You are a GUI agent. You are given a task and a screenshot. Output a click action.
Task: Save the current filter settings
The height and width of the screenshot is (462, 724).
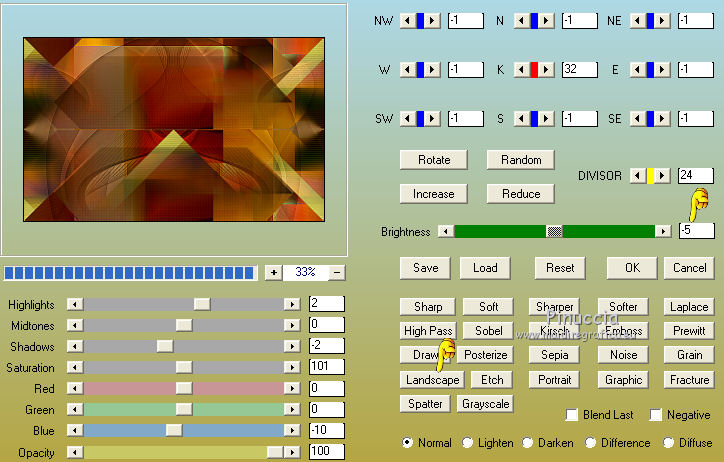pyautogui.click(x=425, y=268)
